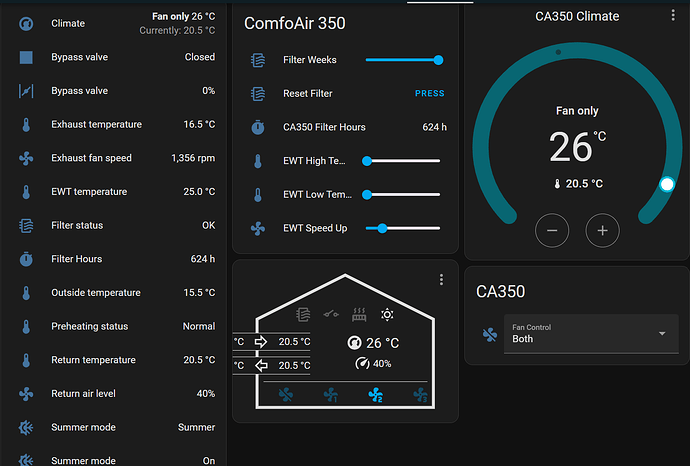Click the CA350 Filter Hours timer icon
This screenshot has width=690, height=466.
click(258, 127)
